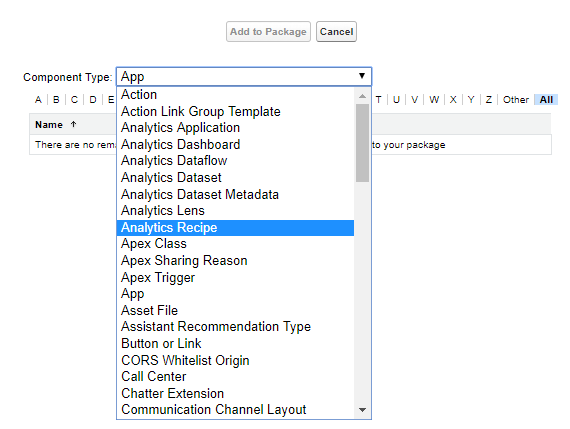The image size is (570, 429).
Task: Click the Cancel button
Action: click(336, 32)
